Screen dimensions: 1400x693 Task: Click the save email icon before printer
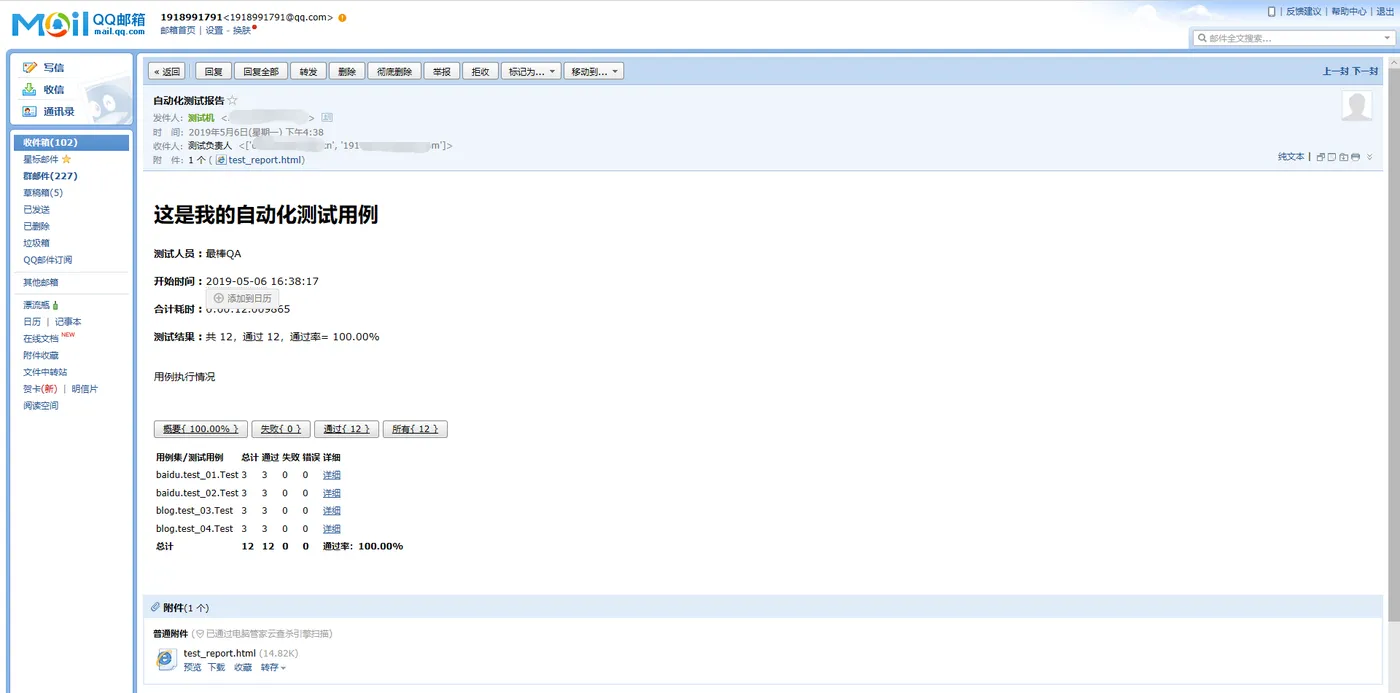(1344, 157)
